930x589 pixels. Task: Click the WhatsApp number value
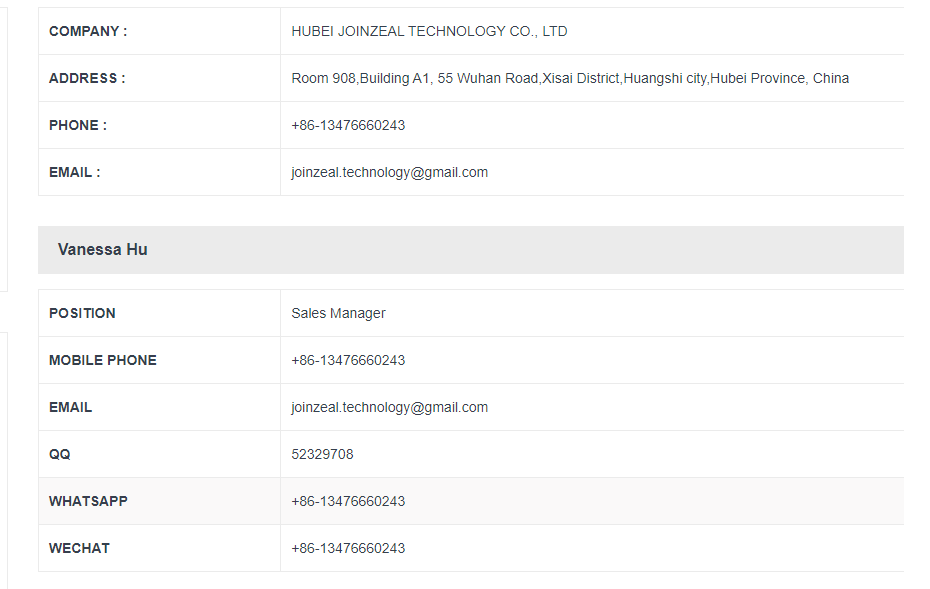pyautogui.click(x=348, y=501)
